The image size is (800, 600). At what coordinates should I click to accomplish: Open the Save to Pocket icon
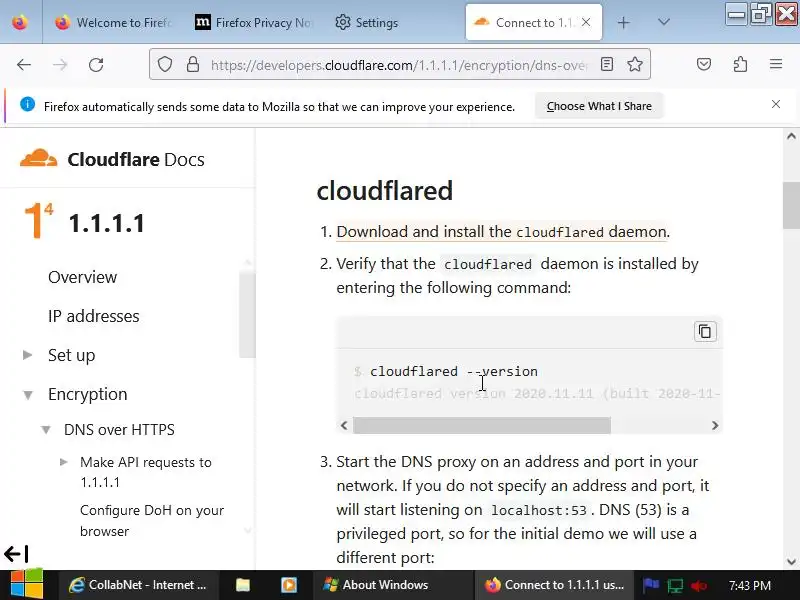coord(704,64)
